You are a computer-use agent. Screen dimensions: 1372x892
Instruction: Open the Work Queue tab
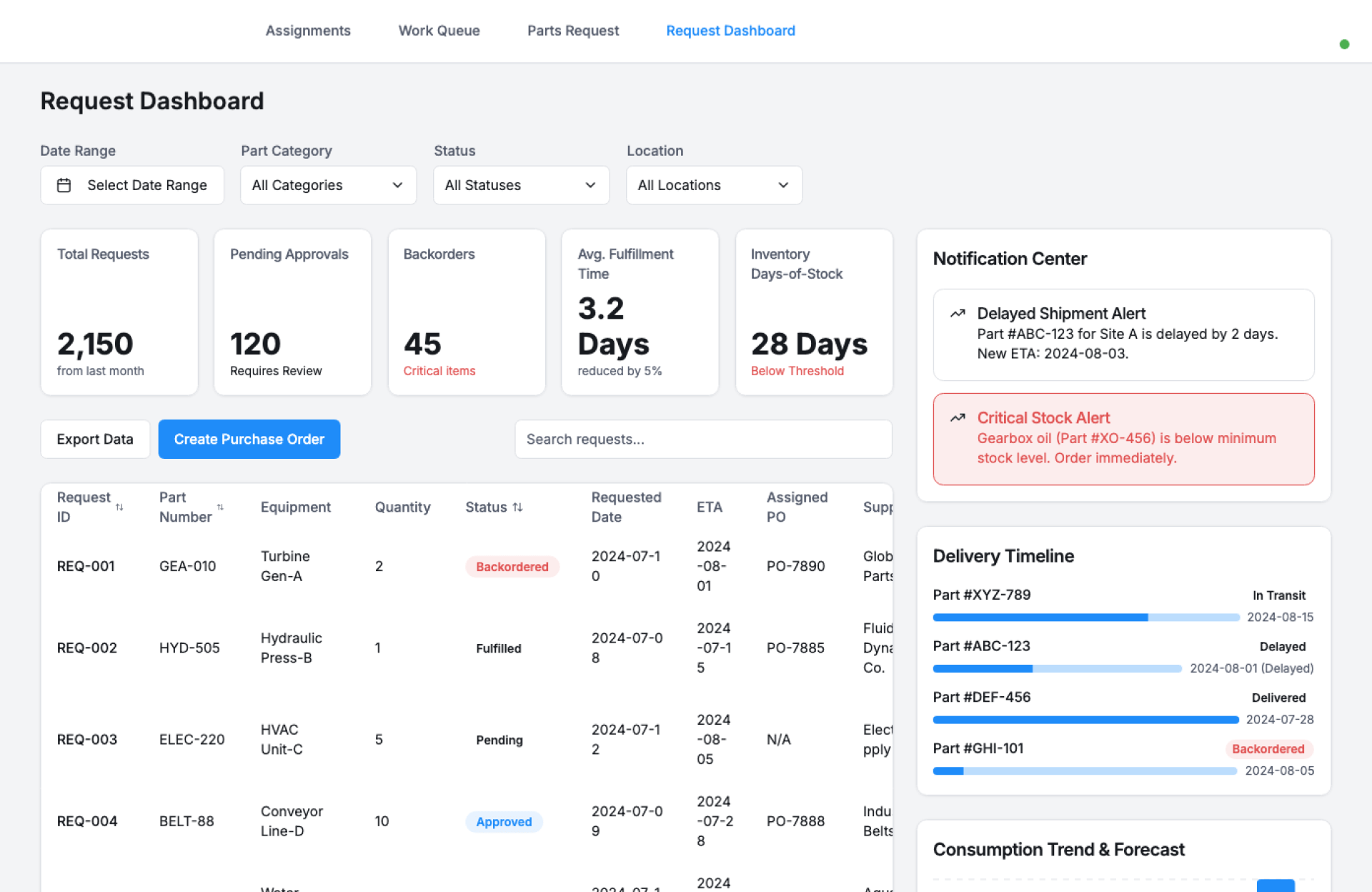point(439,31)
